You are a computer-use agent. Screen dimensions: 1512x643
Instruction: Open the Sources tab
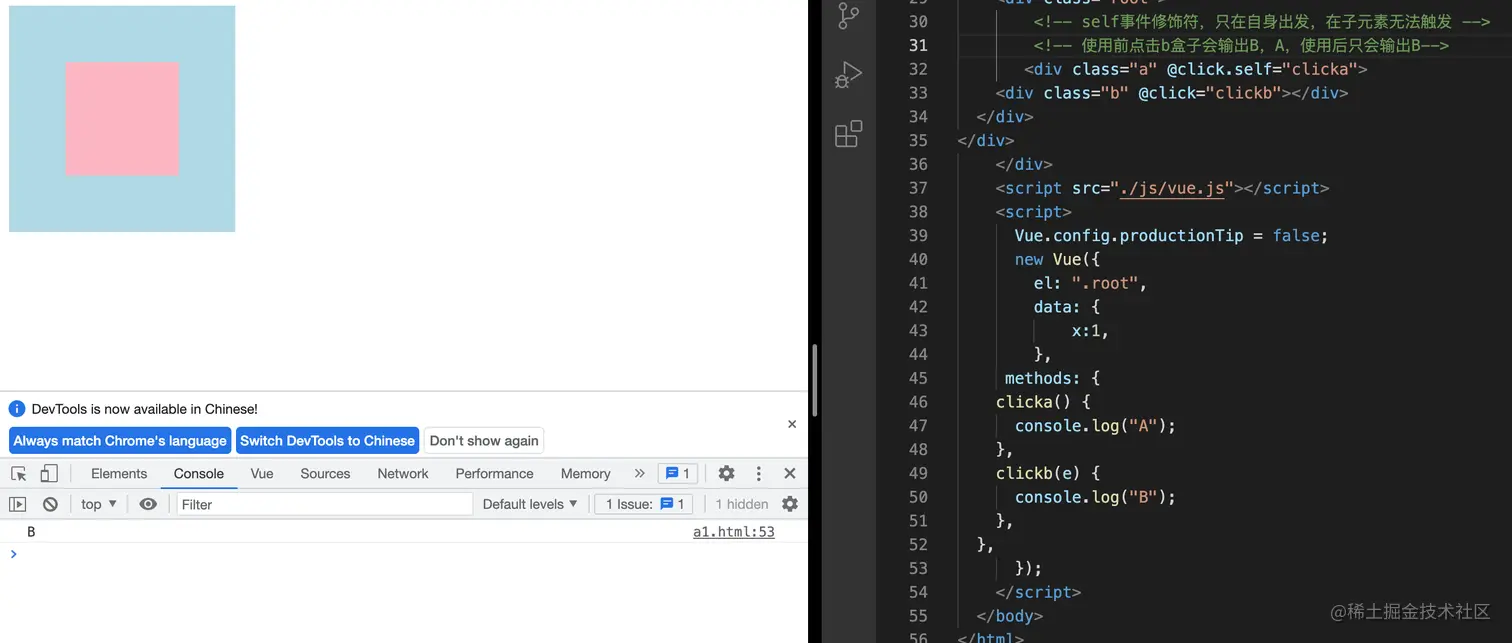tap(325, 474)
